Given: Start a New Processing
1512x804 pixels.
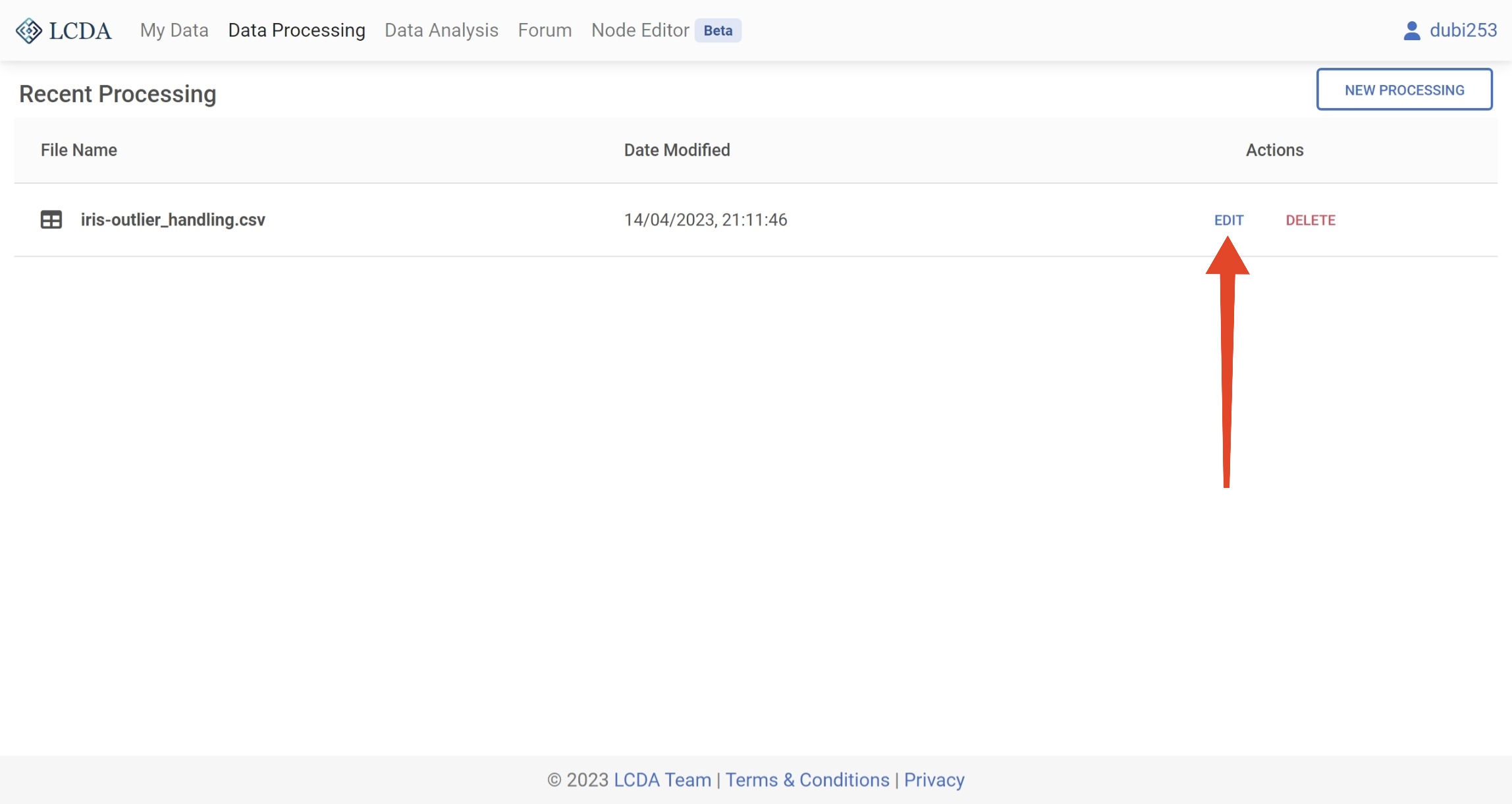Looking at the screenshot, I should 1404,90.
